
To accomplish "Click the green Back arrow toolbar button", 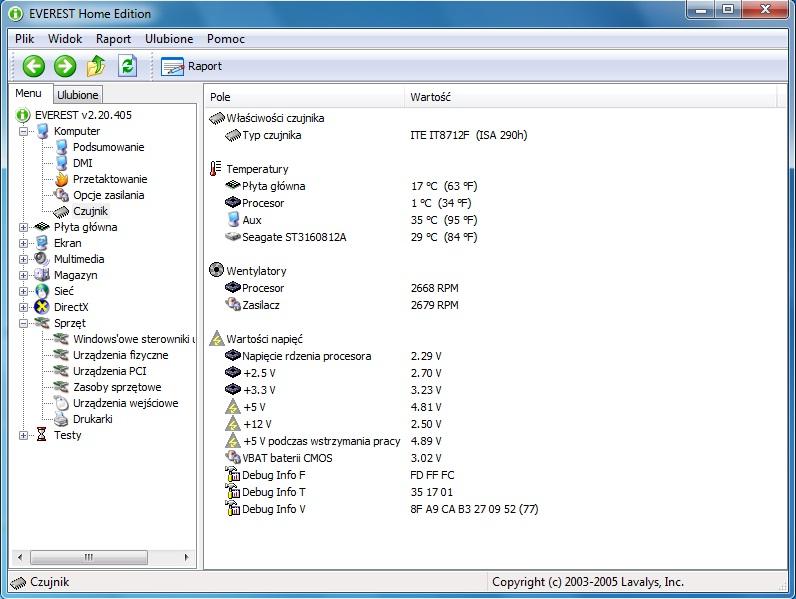I will click(x=34, y=66).
